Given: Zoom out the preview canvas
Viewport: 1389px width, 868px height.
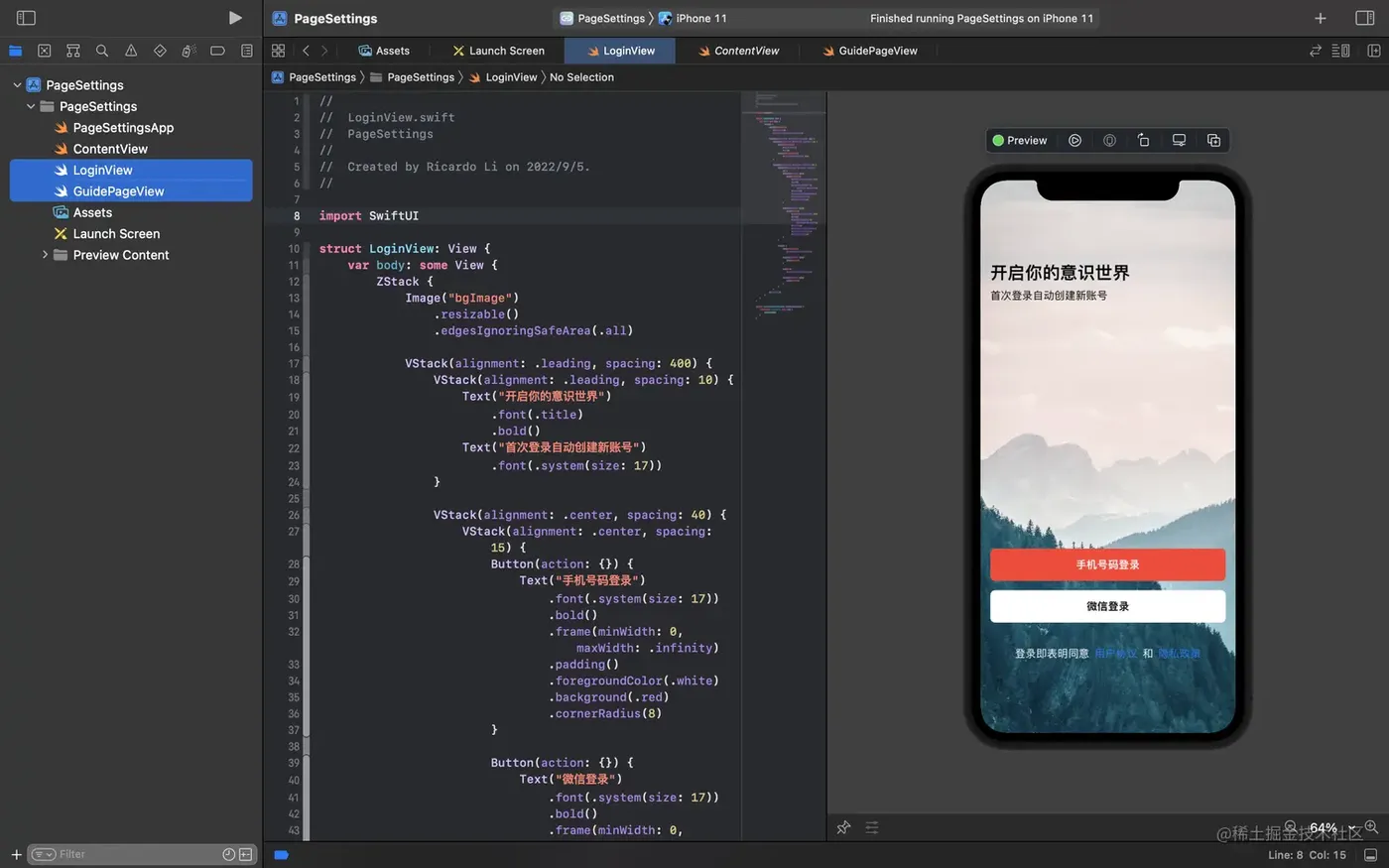Looking at the screenshot, I should 1290,827.
